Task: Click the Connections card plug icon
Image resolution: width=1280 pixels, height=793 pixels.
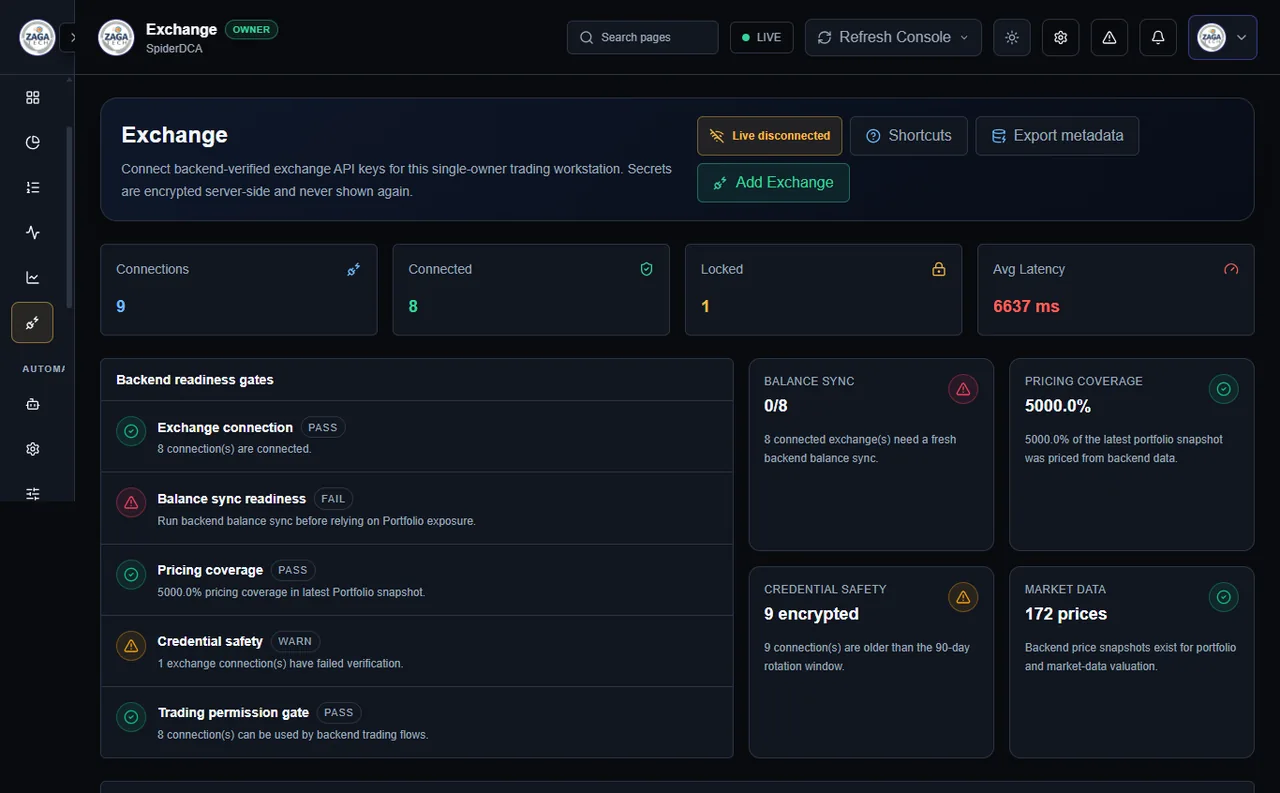Action: 353,269
